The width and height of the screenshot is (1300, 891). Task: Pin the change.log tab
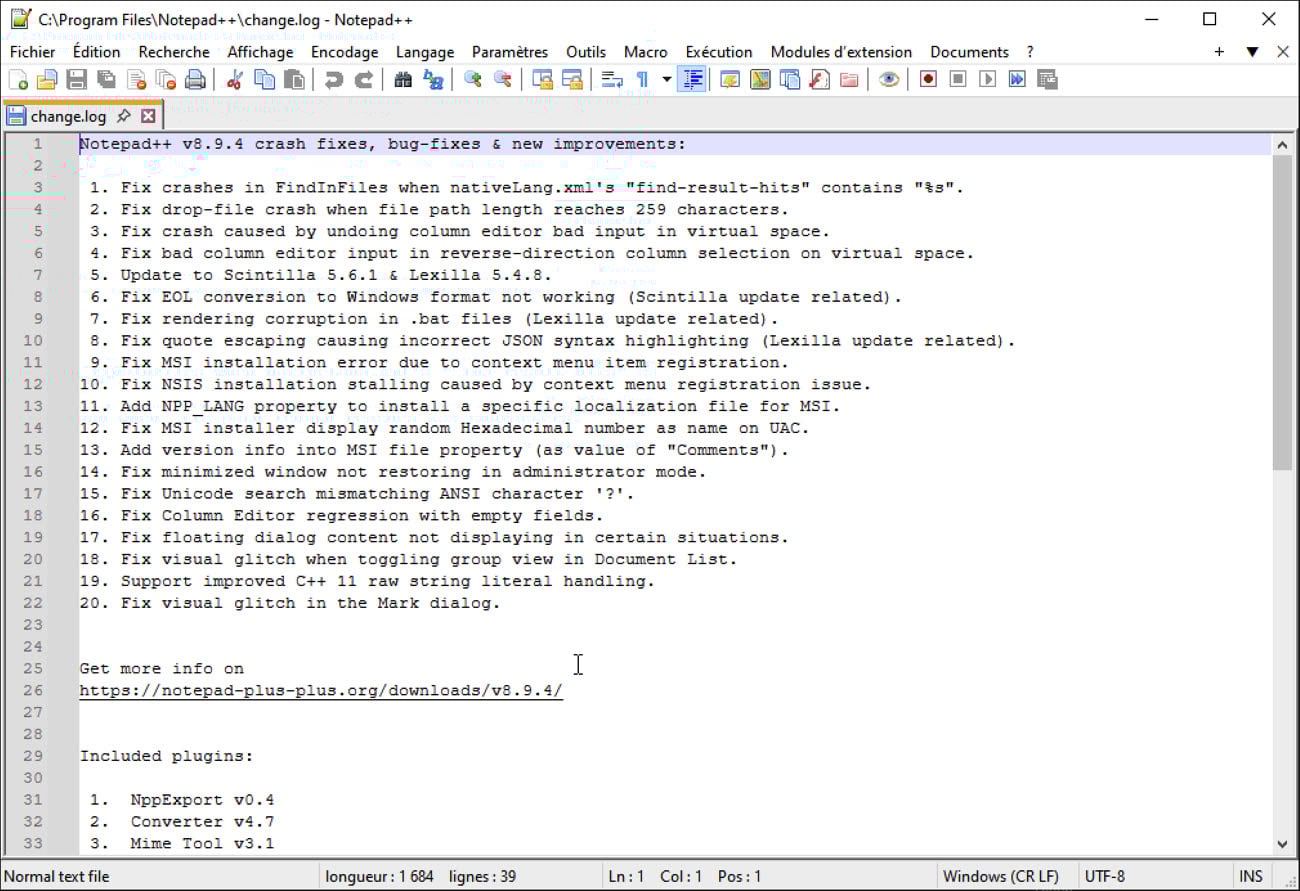124,116
